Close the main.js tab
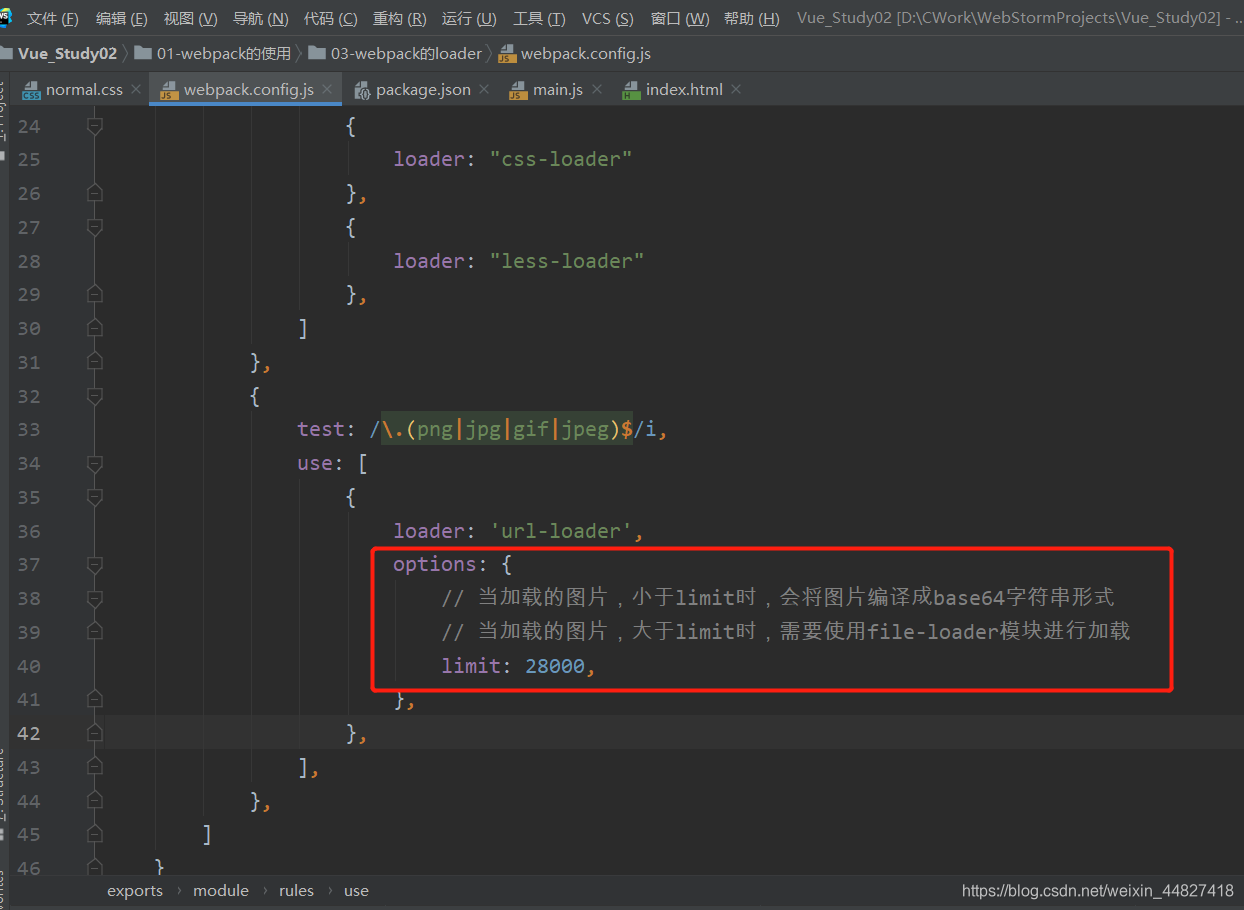Viewport: 1244px width, 910px height. pyautogui.click(x=597, y=89)
